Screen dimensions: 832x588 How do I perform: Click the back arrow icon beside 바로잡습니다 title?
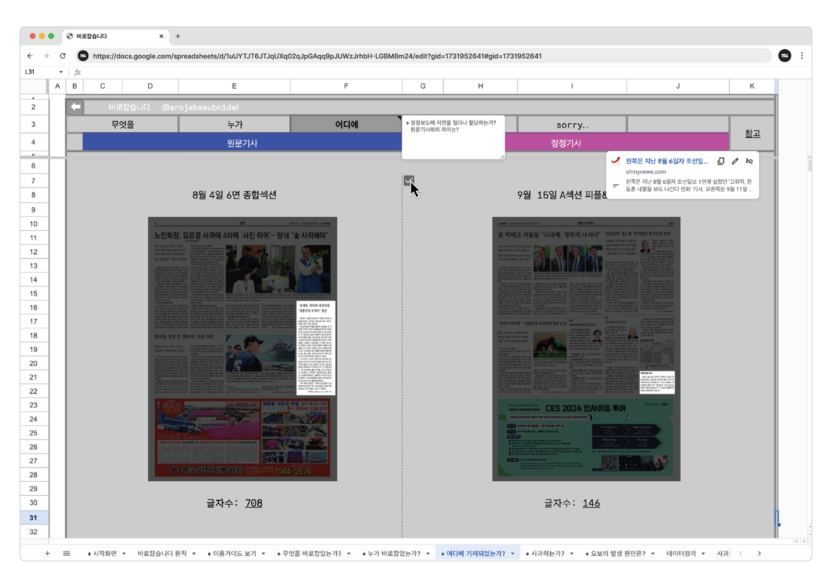[x=75, y=107]
